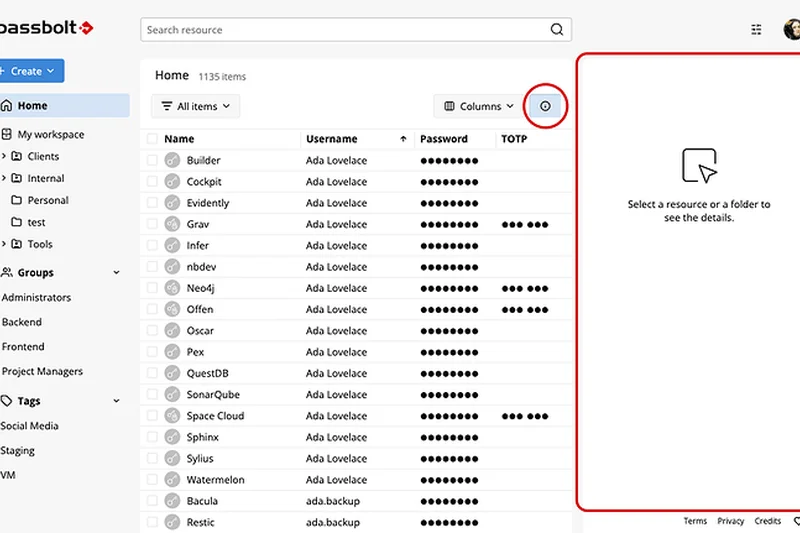Sort by the Password column header
The image size is (800, 533).
pos(443,139)
